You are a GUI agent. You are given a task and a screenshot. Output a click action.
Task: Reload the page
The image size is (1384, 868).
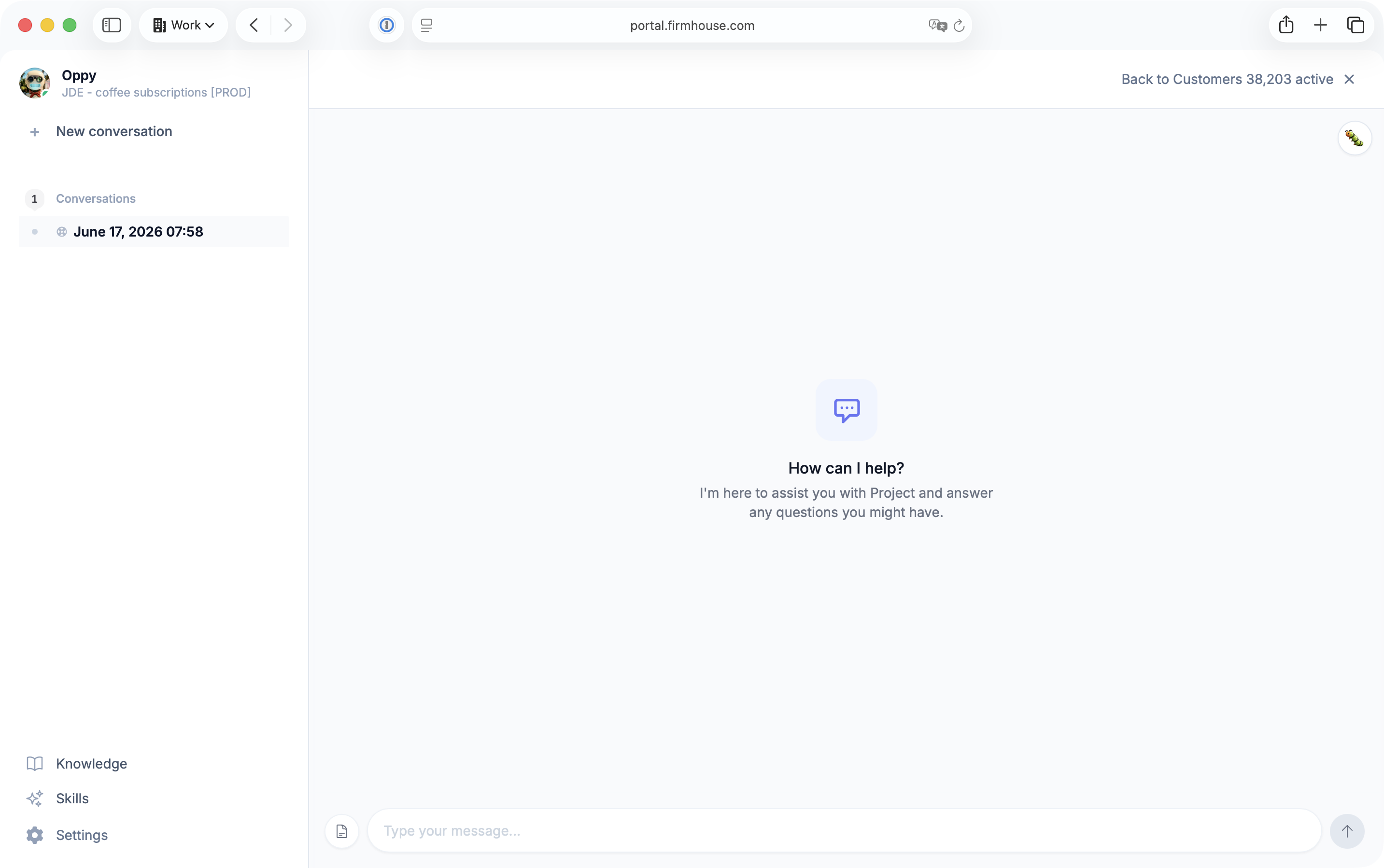(959, 26)
